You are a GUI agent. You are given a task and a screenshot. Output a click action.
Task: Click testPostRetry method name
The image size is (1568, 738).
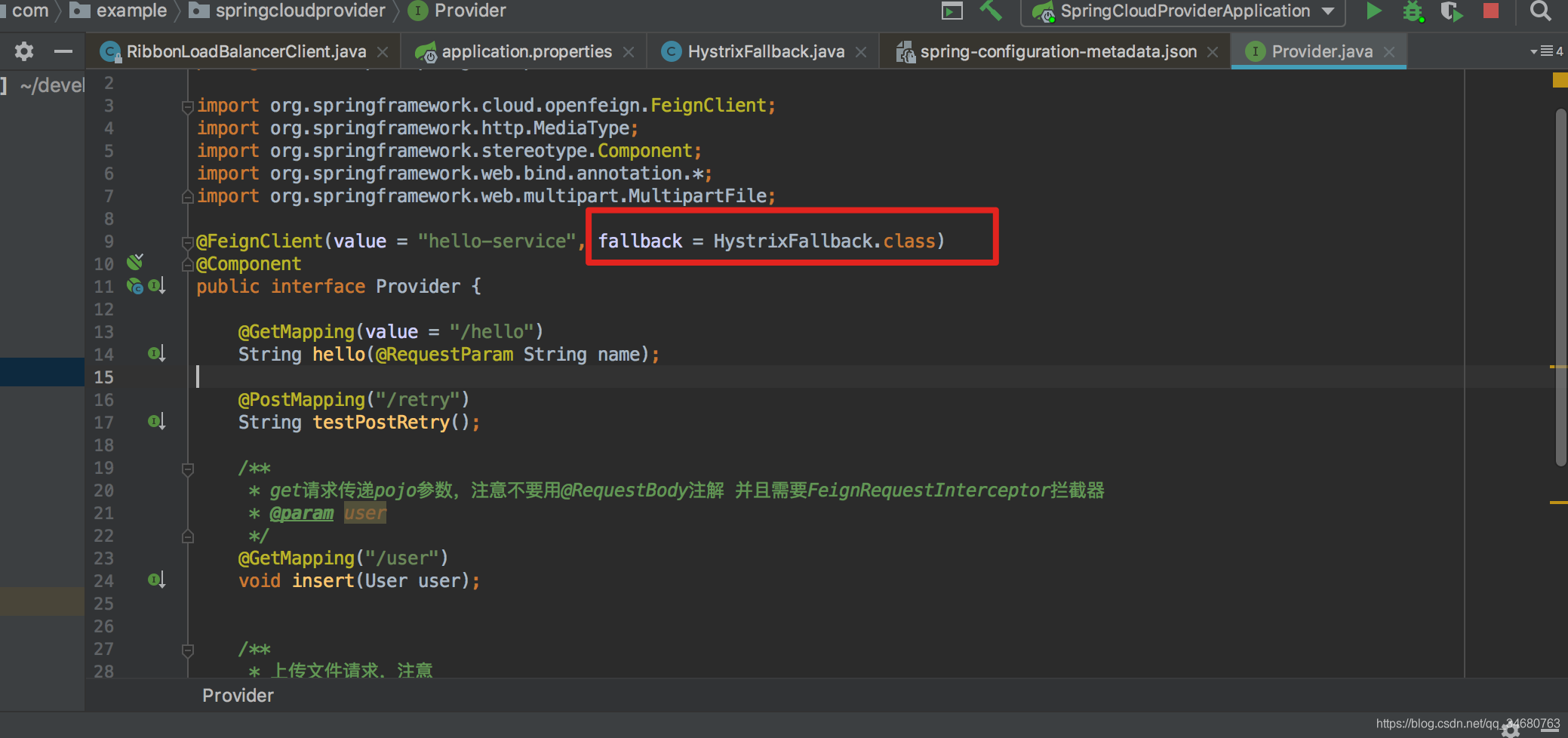(381, 422)
